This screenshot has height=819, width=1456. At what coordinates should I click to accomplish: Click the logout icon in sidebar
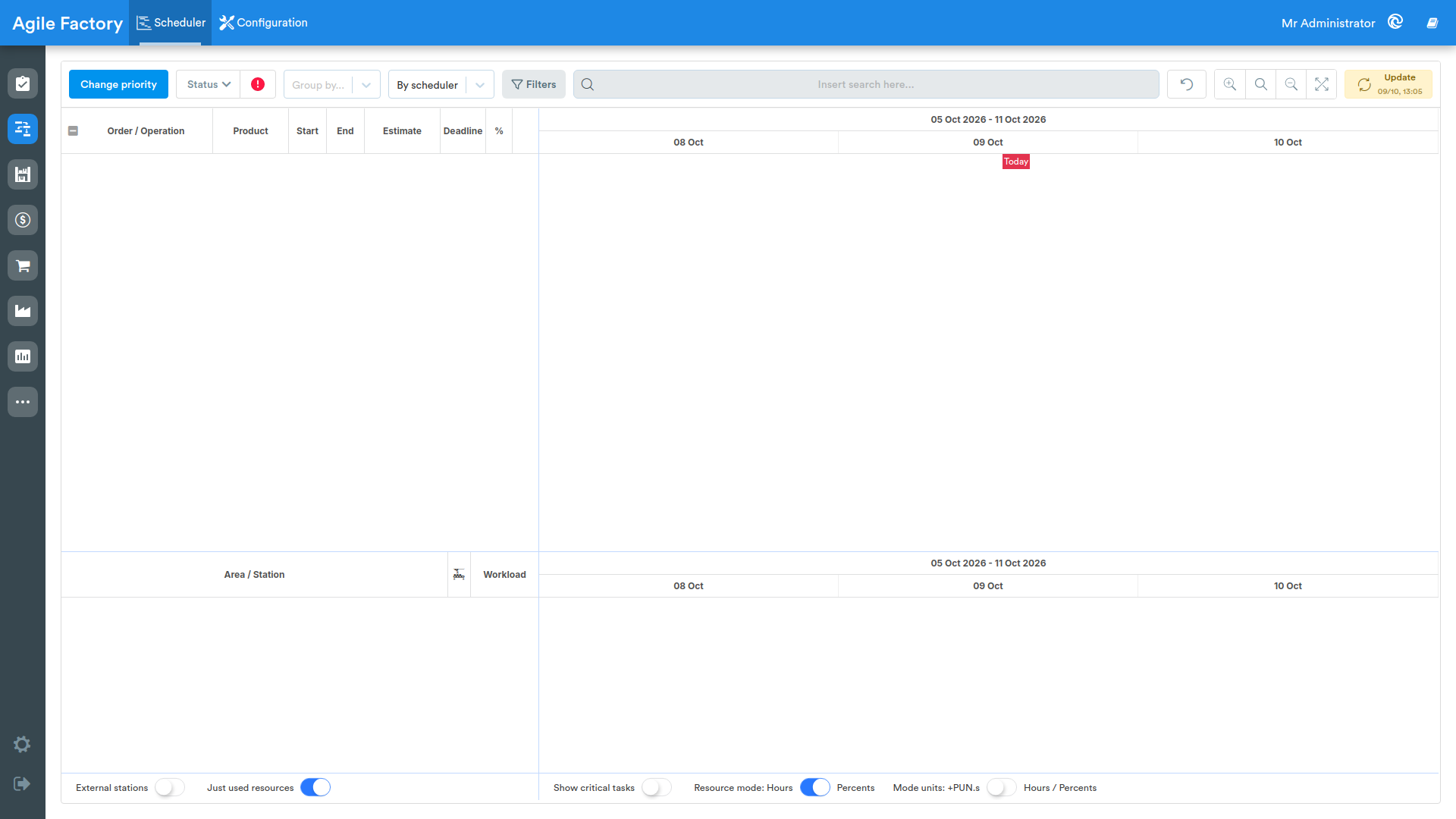pos(22,783)
